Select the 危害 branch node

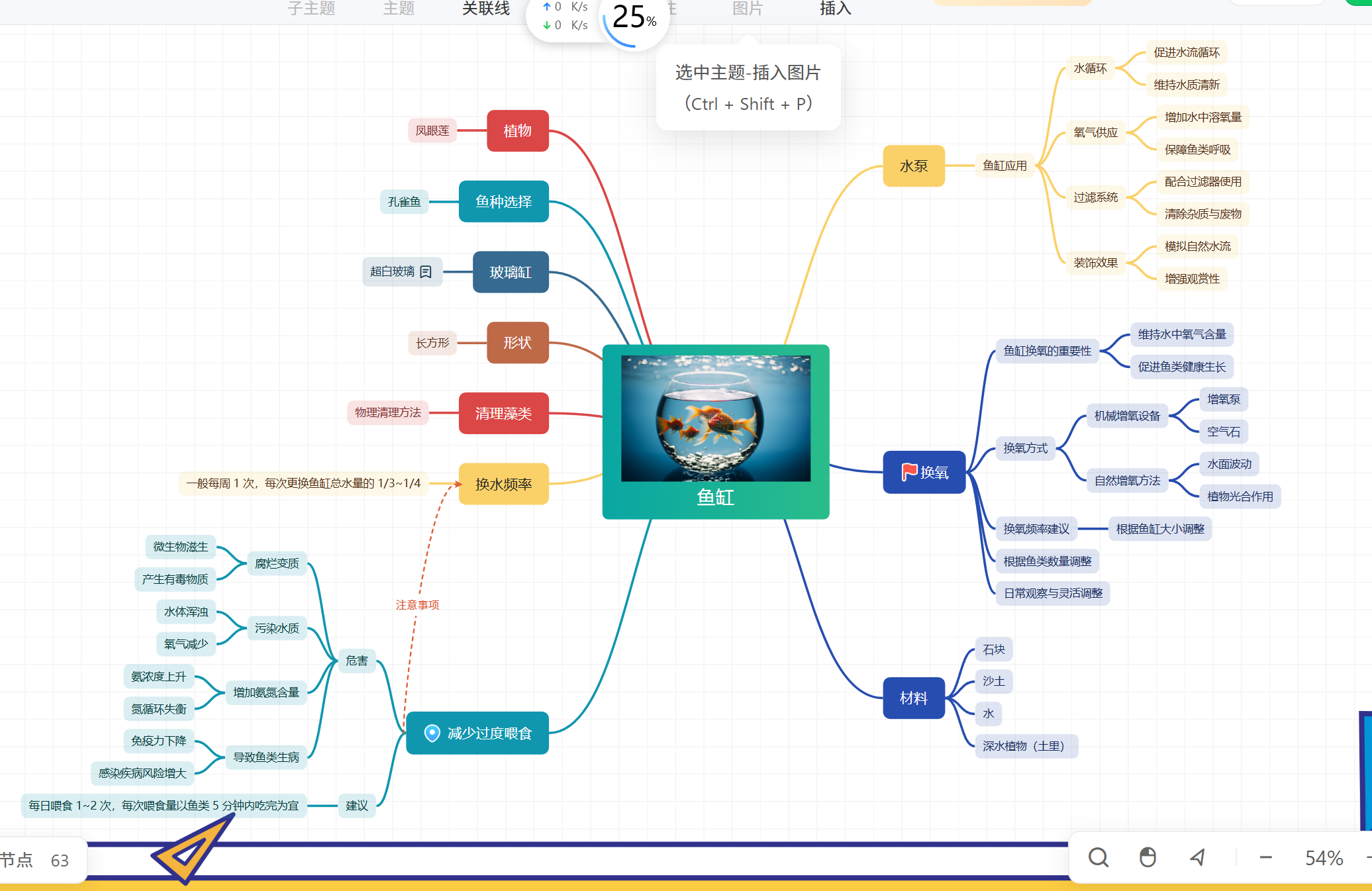[356, 661]
